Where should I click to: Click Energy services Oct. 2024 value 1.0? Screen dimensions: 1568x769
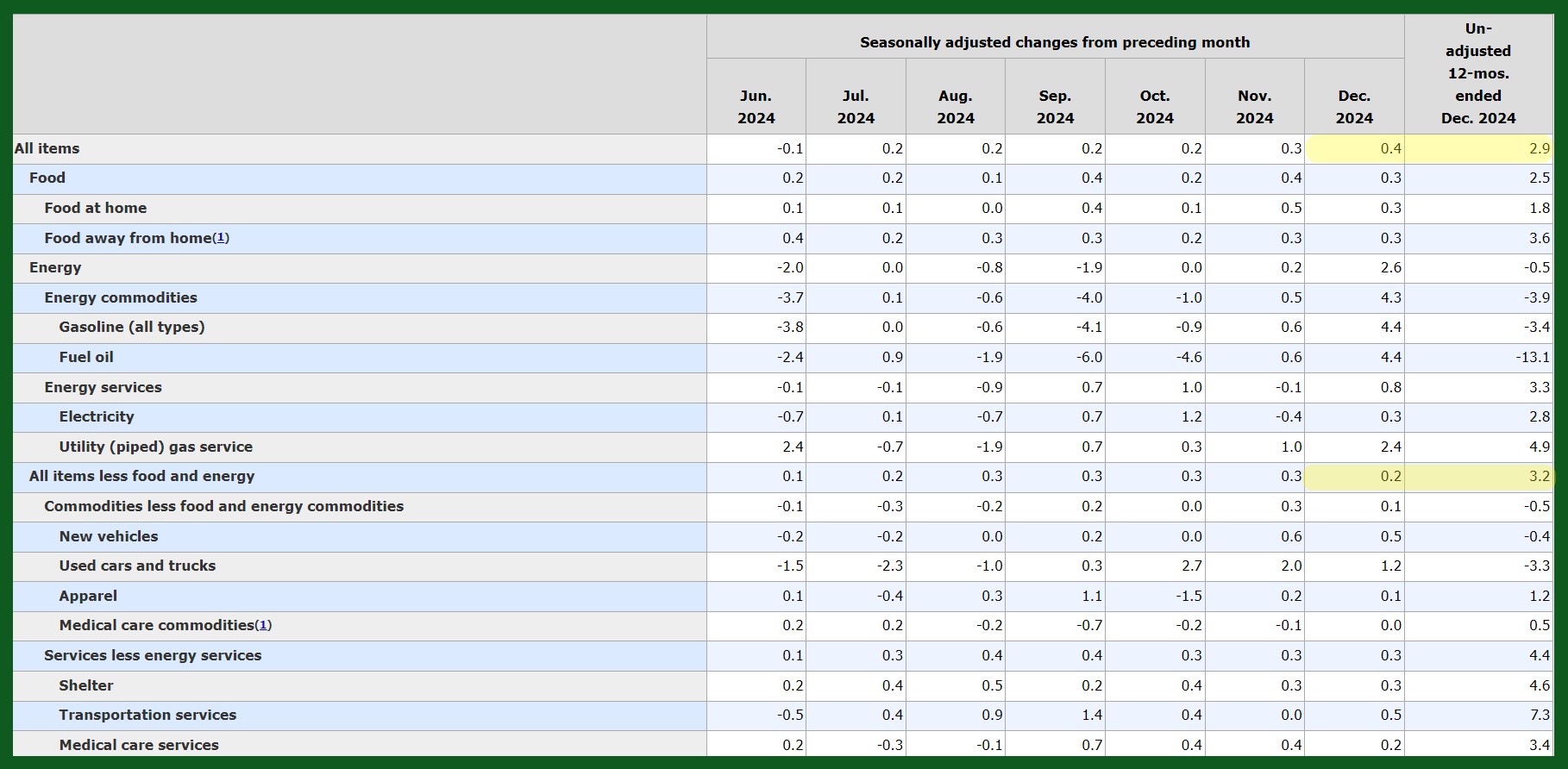pyautogui.click(x=1191, y=387)
